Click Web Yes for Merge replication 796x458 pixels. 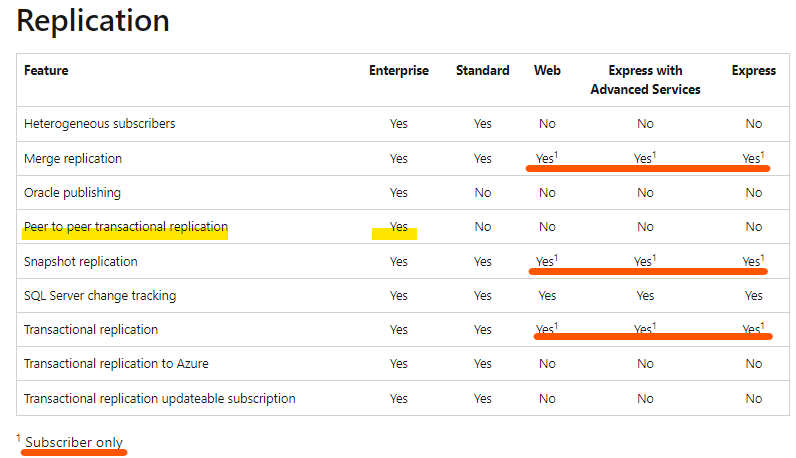(x=547, y=158)
